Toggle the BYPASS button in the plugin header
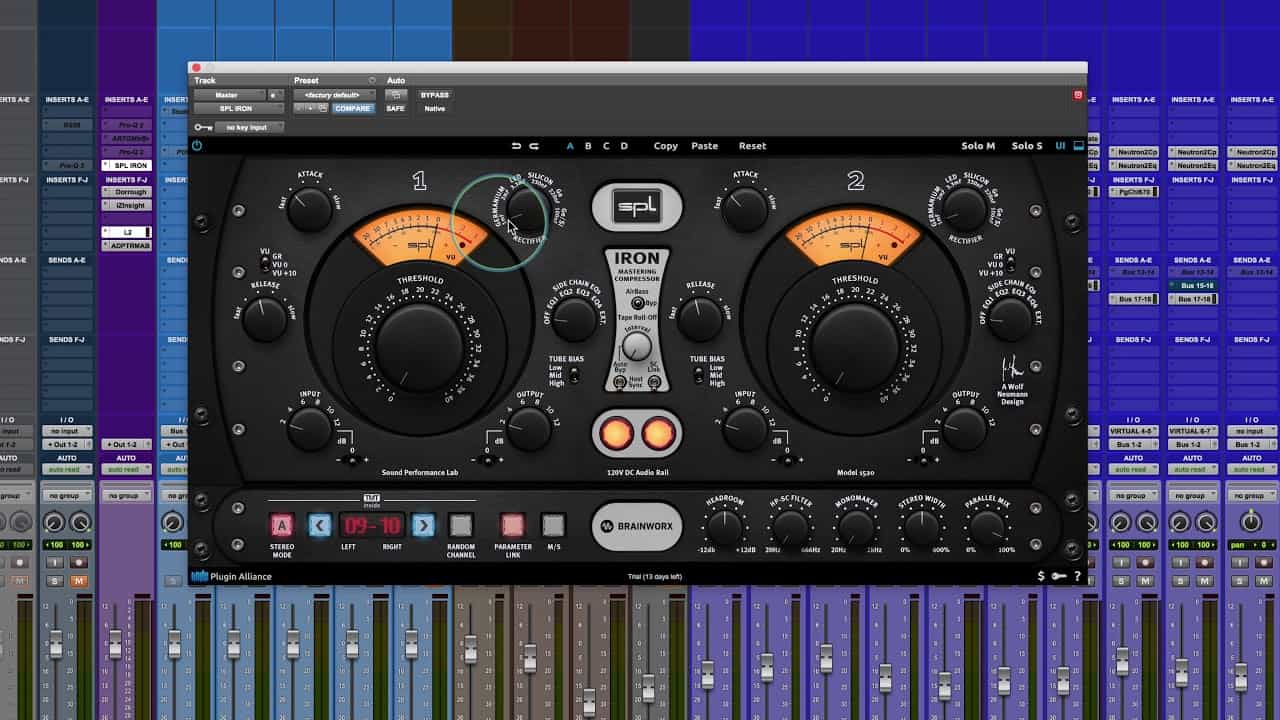Image resolution: width=1280 pixels, height=720 pixels. (435, 95)
